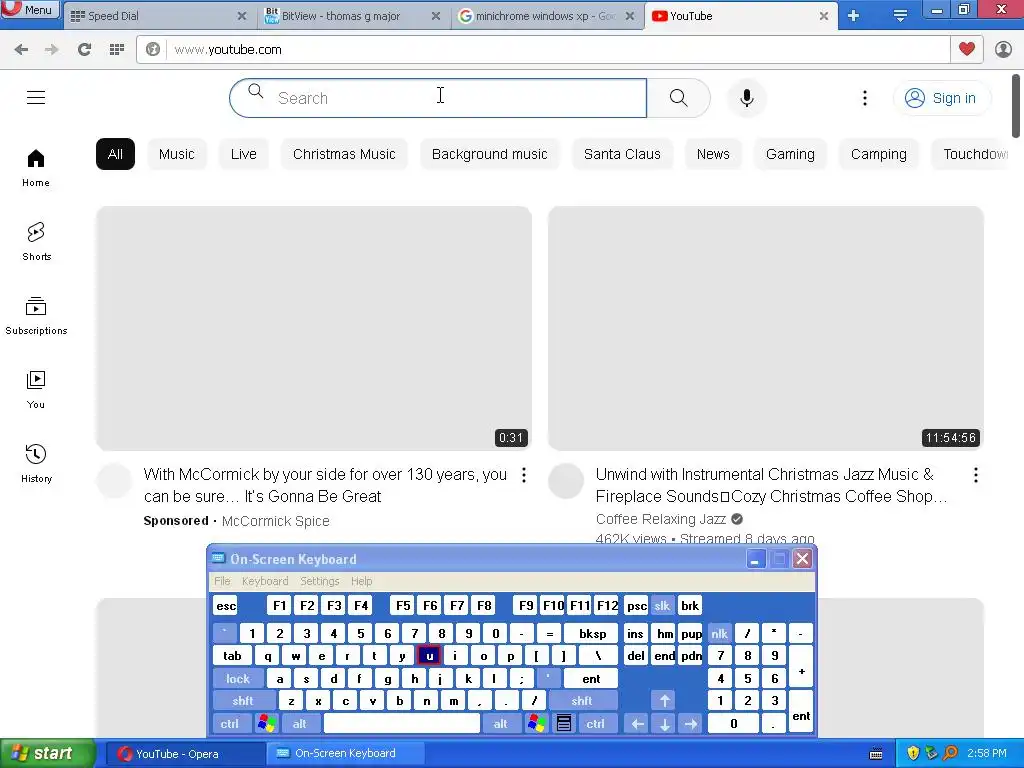This screenshot has height=768, width=1024.
Task: Go back with the browser back arrow
Action: pos(21,49)
